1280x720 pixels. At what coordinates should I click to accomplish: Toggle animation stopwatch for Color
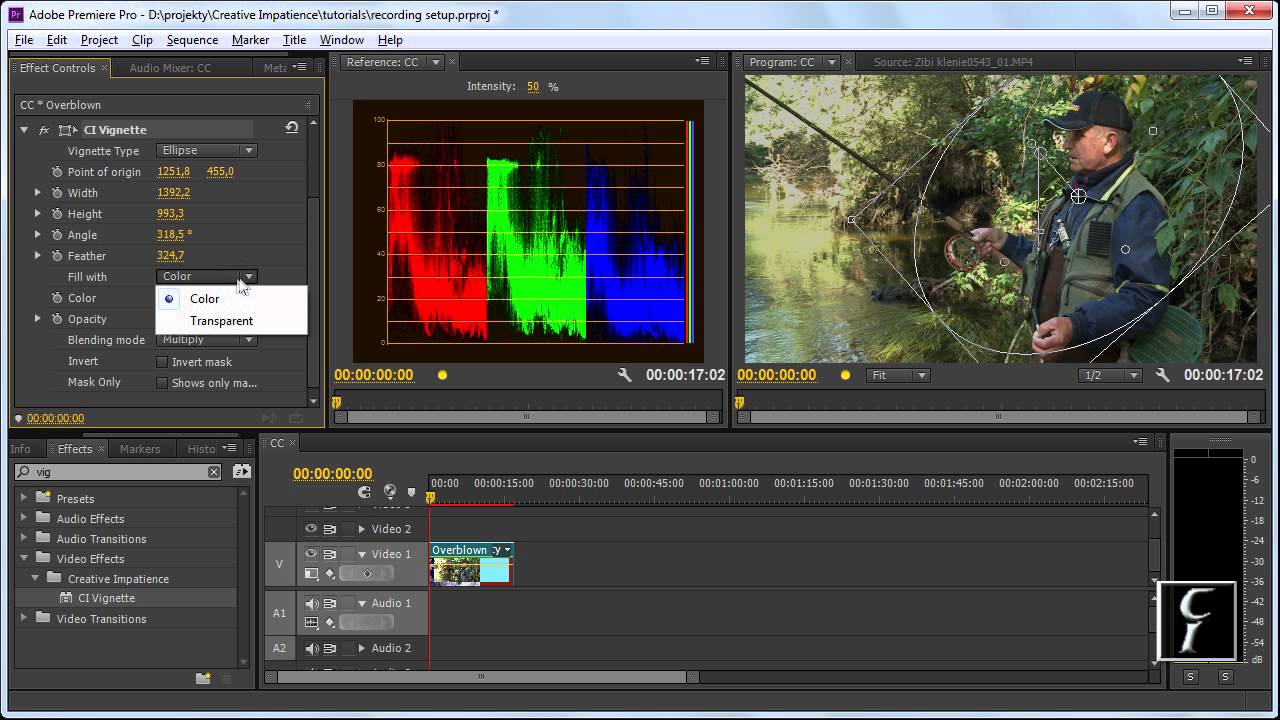pos(57,298)
